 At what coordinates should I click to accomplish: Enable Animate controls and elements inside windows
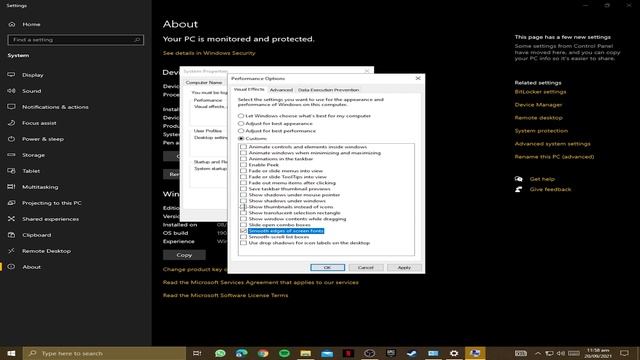click(x=244, y=147)
